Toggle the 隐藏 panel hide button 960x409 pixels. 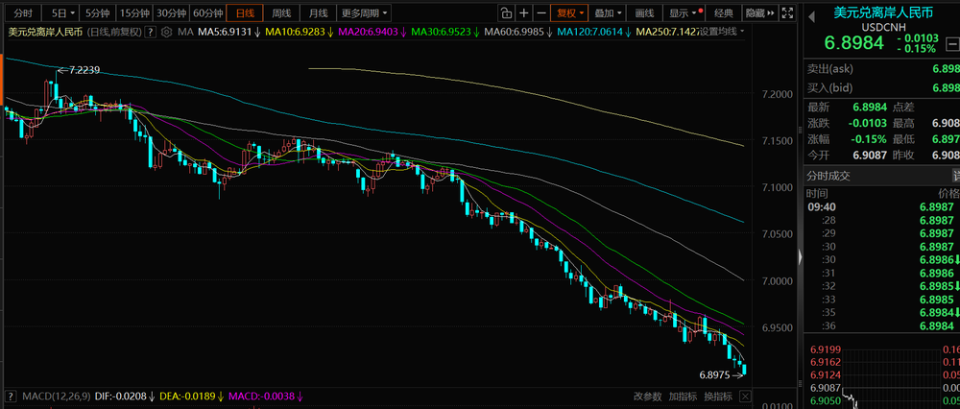pyautogui.click(x=760, y=12)
